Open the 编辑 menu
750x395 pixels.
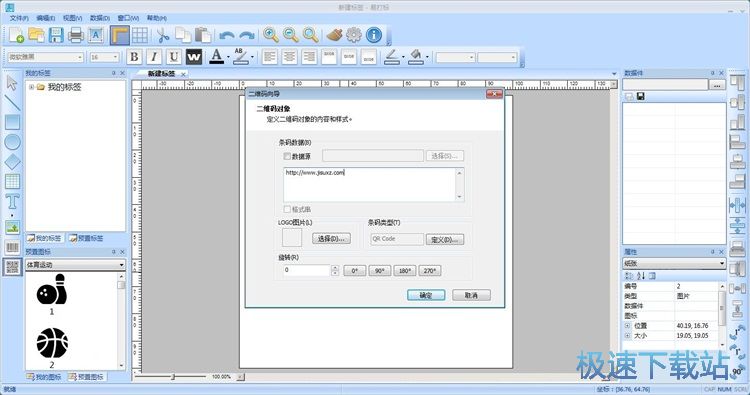[x=46, y=18]
